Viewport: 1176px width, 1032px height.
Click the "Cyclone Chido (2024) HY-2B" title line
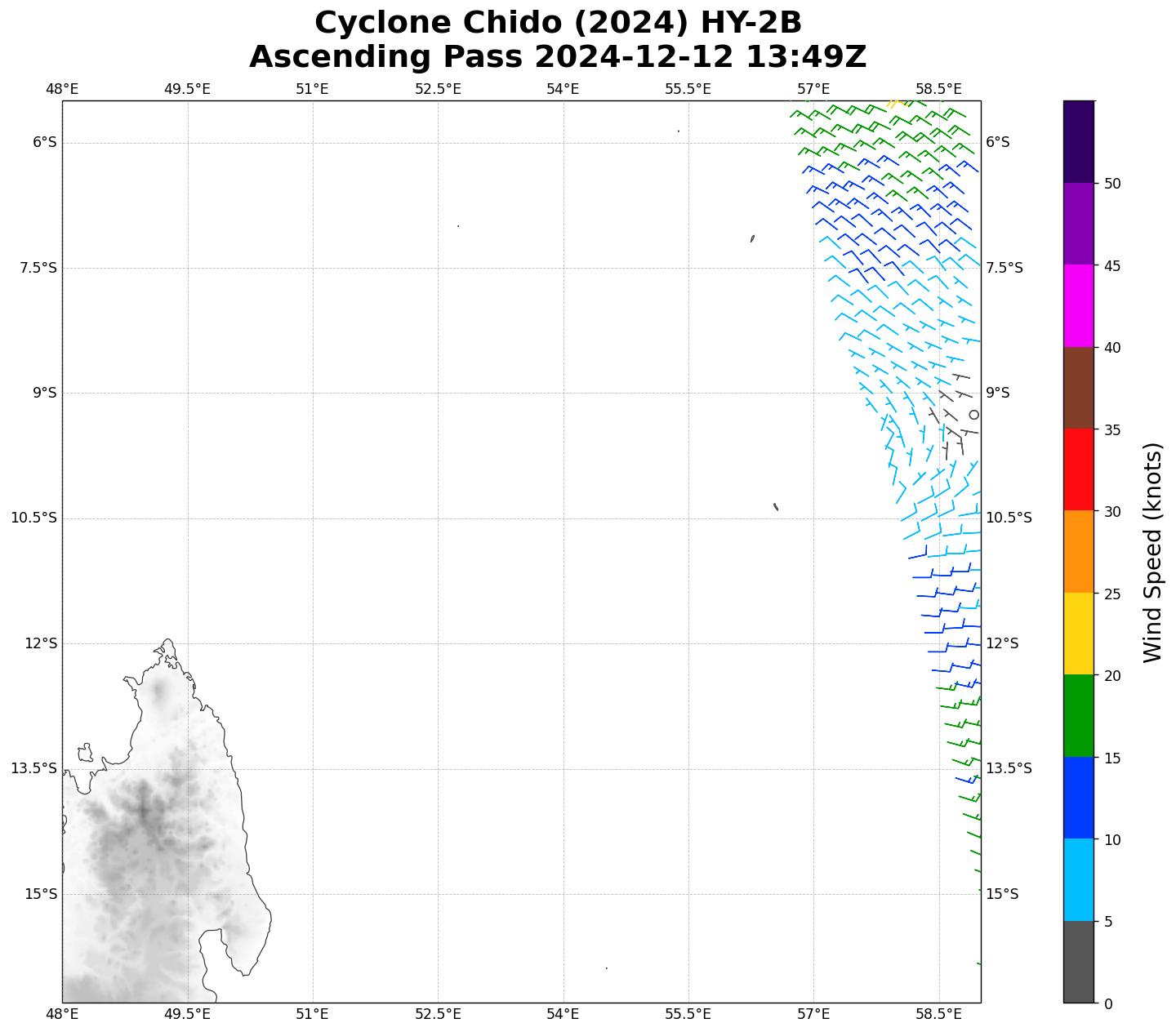point(558,23)
